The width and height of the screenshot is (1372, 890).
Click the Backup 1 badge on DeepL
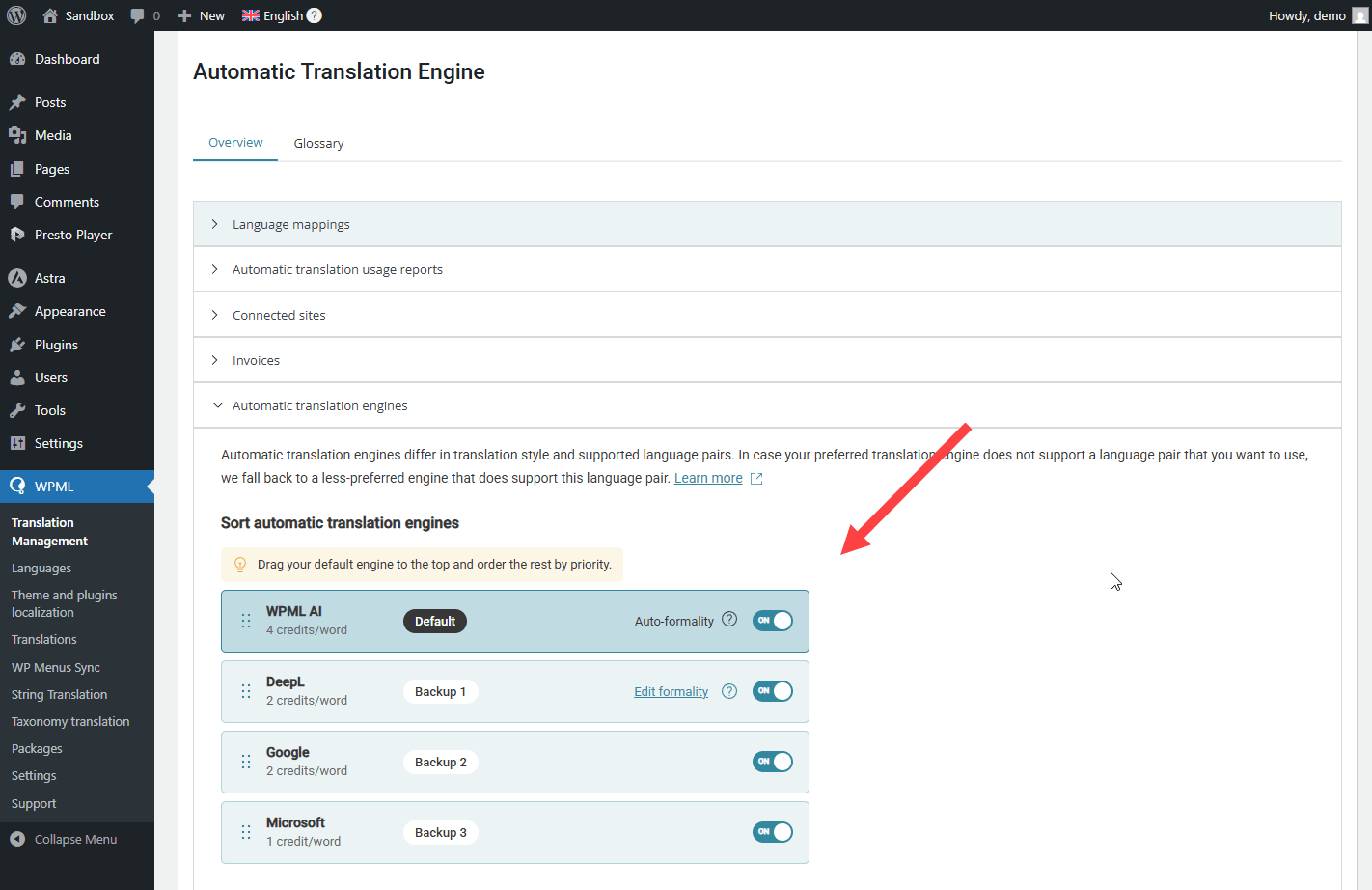[x=441, y=691]
